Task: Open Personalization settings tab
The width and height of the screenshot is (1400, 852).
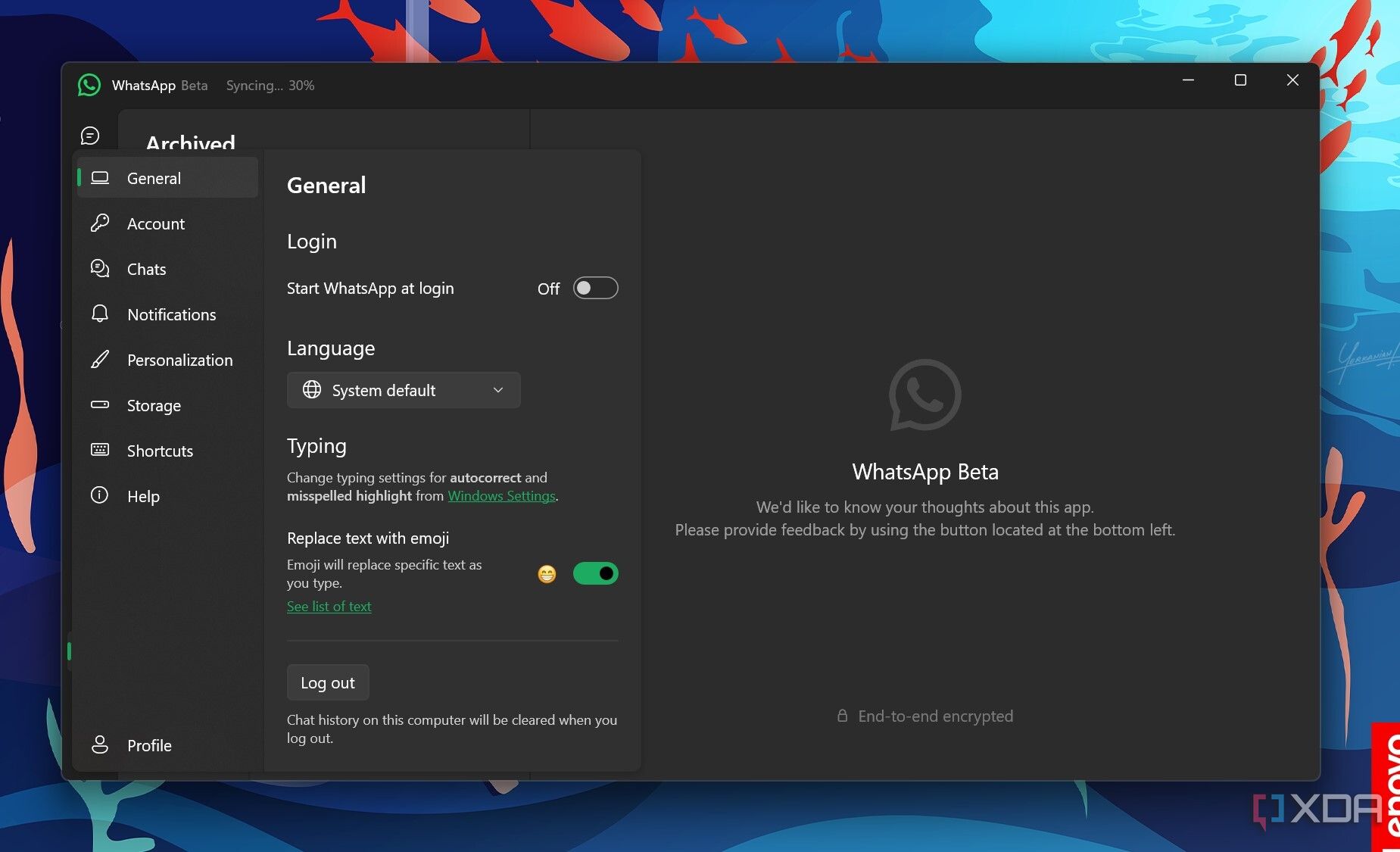Action: pos(168,360)
